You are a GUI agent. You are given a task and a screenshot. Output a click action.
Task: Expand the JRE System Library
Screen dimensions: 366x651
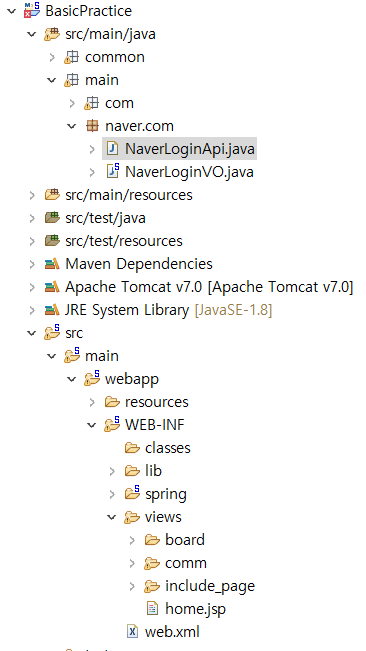click(x=32, y=310)
